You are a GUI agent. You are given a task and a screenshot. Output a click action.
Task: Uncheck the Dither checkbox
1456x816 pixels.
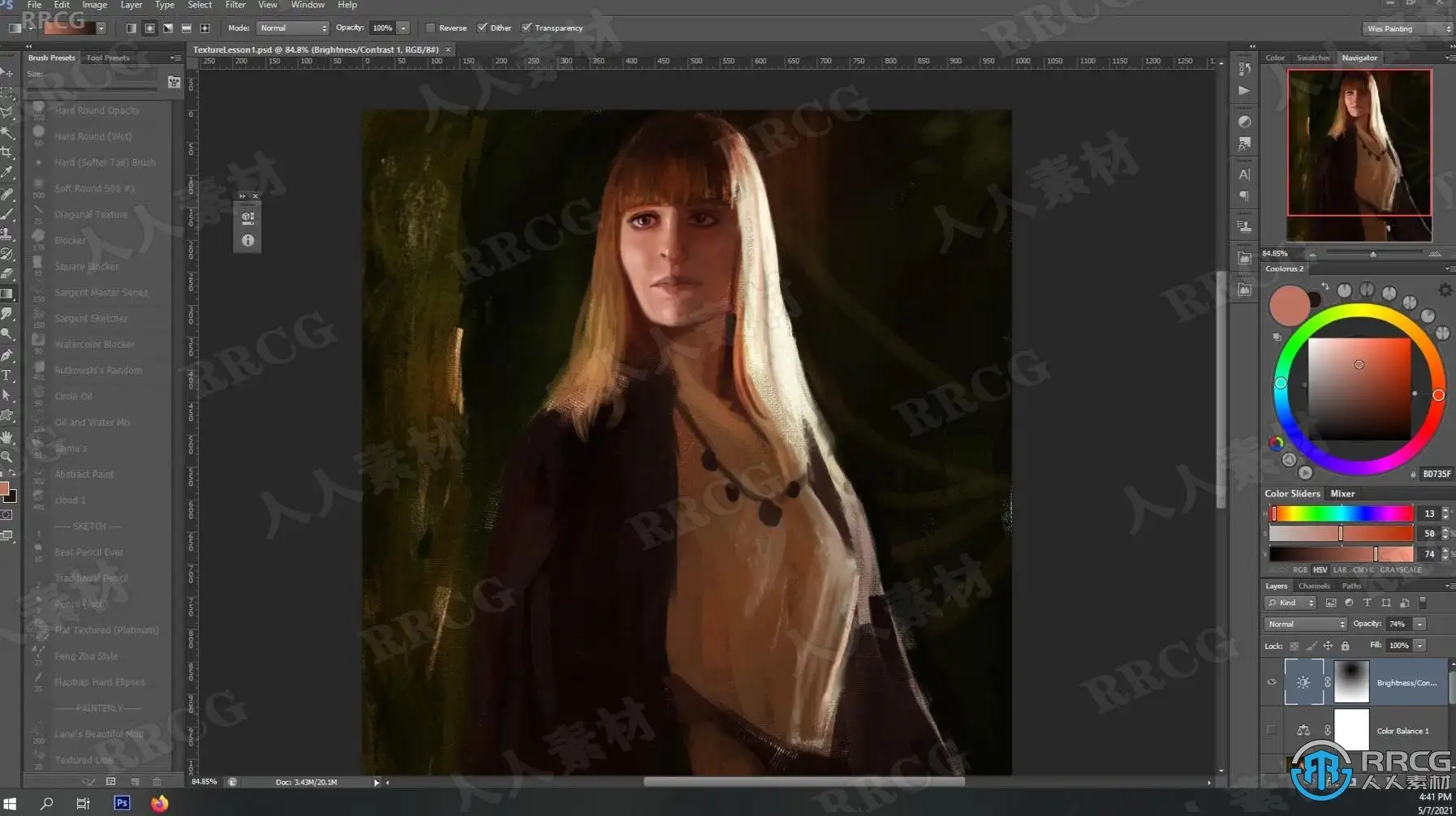482,28
